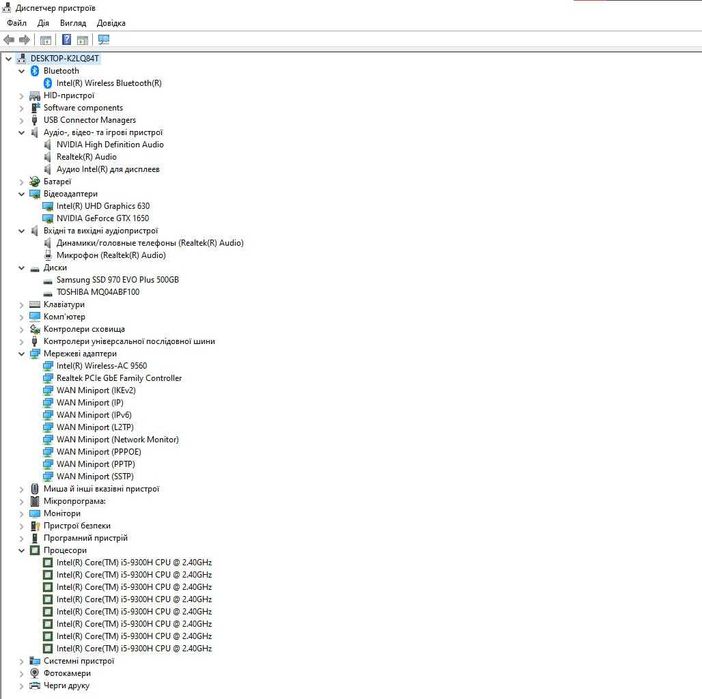
Task: Select WAN Miniport (SSTP)
Action: [x=95, y=476]
